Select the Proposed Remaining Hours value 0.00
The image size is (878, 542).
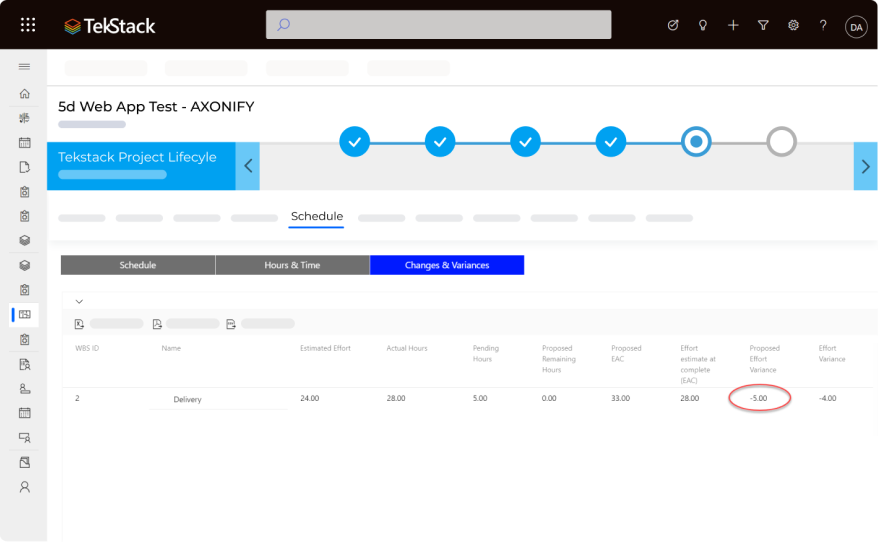pyautogui.click(x=549, y=398)
